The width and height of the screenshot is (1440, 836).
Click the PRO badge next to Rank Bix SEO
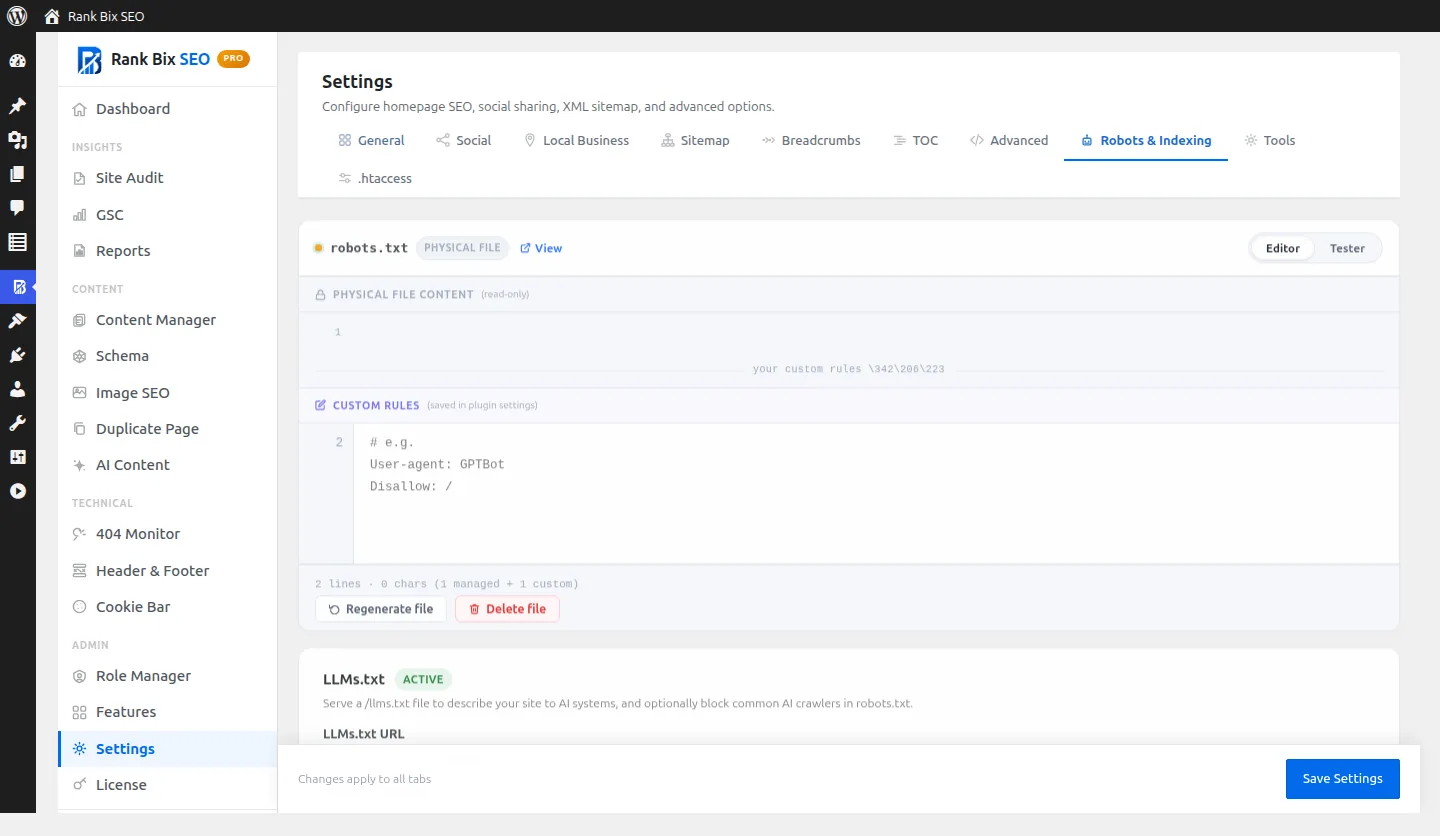pyautogui.click(x=233, y=59)
